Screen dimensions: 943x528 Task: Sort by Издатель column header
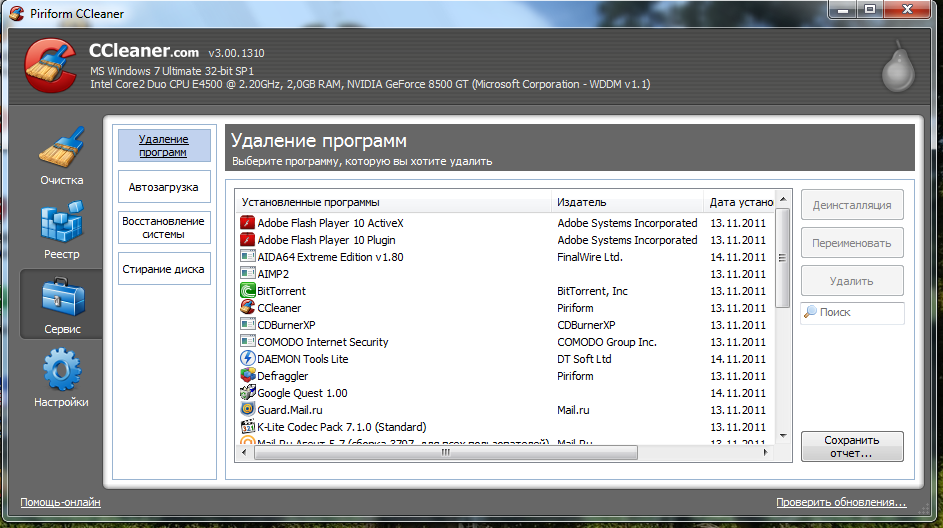[627, 202]
